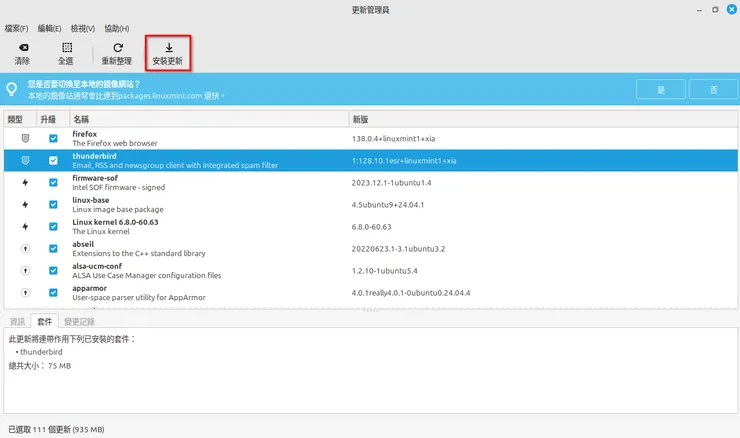Select the firefox package name
740x438 pixels.
[x=84, y=134]
